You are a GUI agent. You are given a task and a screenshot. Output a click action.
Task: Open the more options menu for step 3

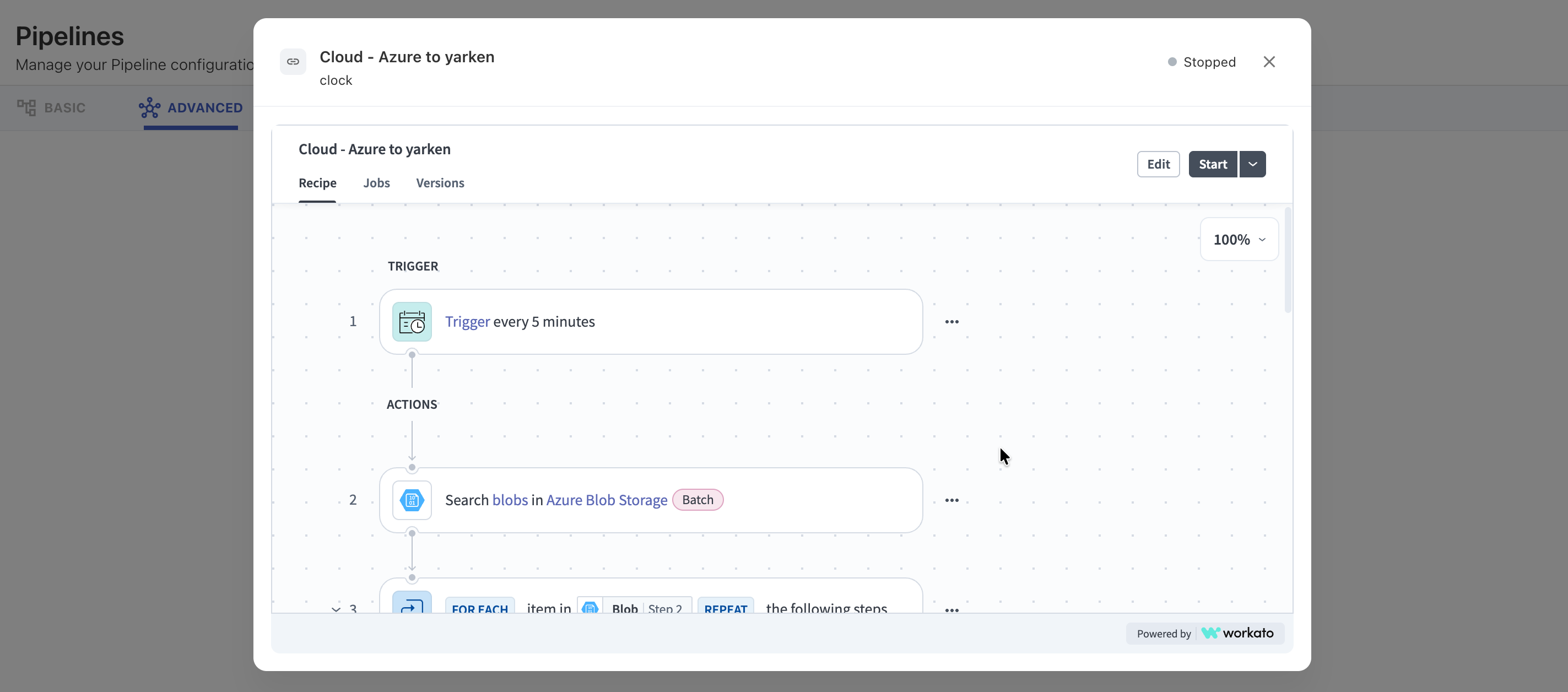[x=952, y=609]
